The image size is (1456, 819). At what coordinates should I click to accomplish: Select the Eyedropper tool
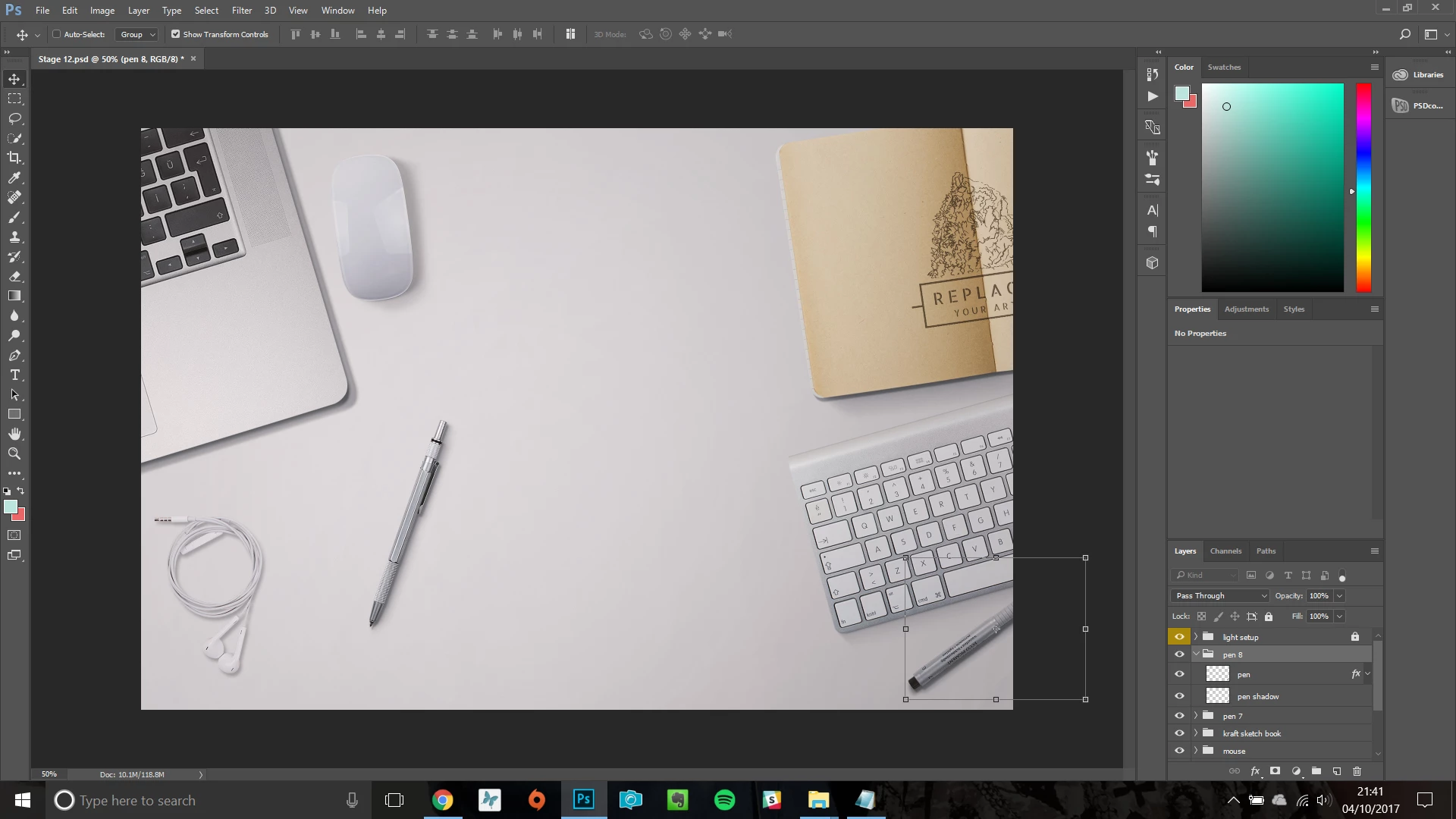click(14, 177)
